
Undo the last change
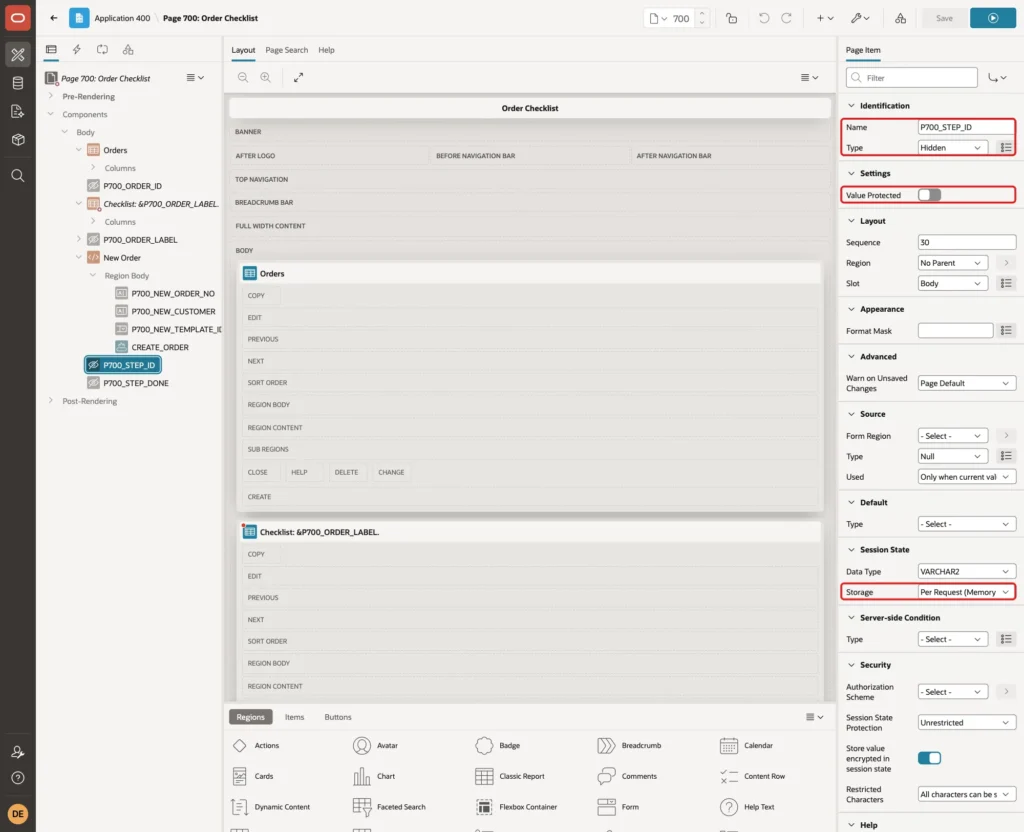[x=763, y=18]
